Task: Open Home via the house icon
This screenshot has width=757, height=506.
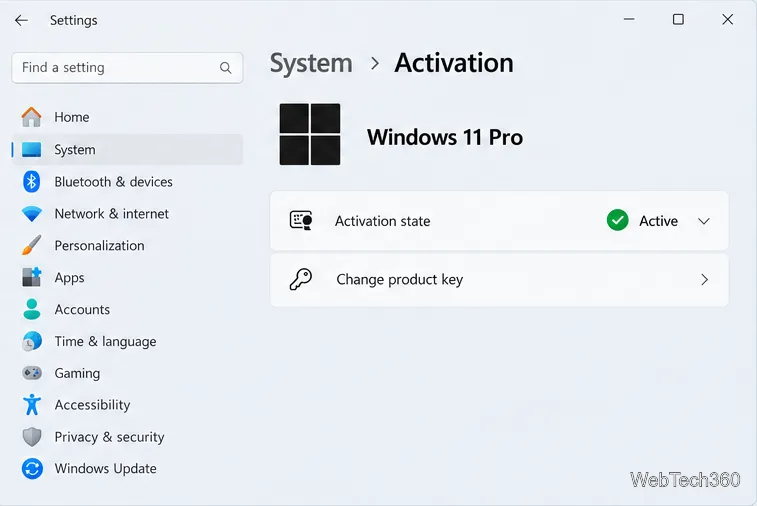Action: (31, 117)
